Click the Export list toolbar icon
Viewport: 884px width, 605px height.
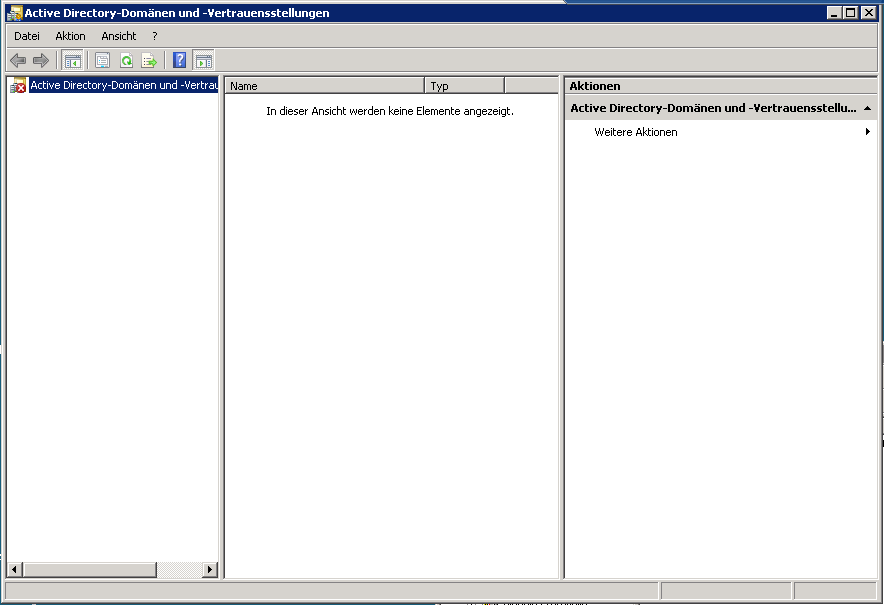point(149,60)
